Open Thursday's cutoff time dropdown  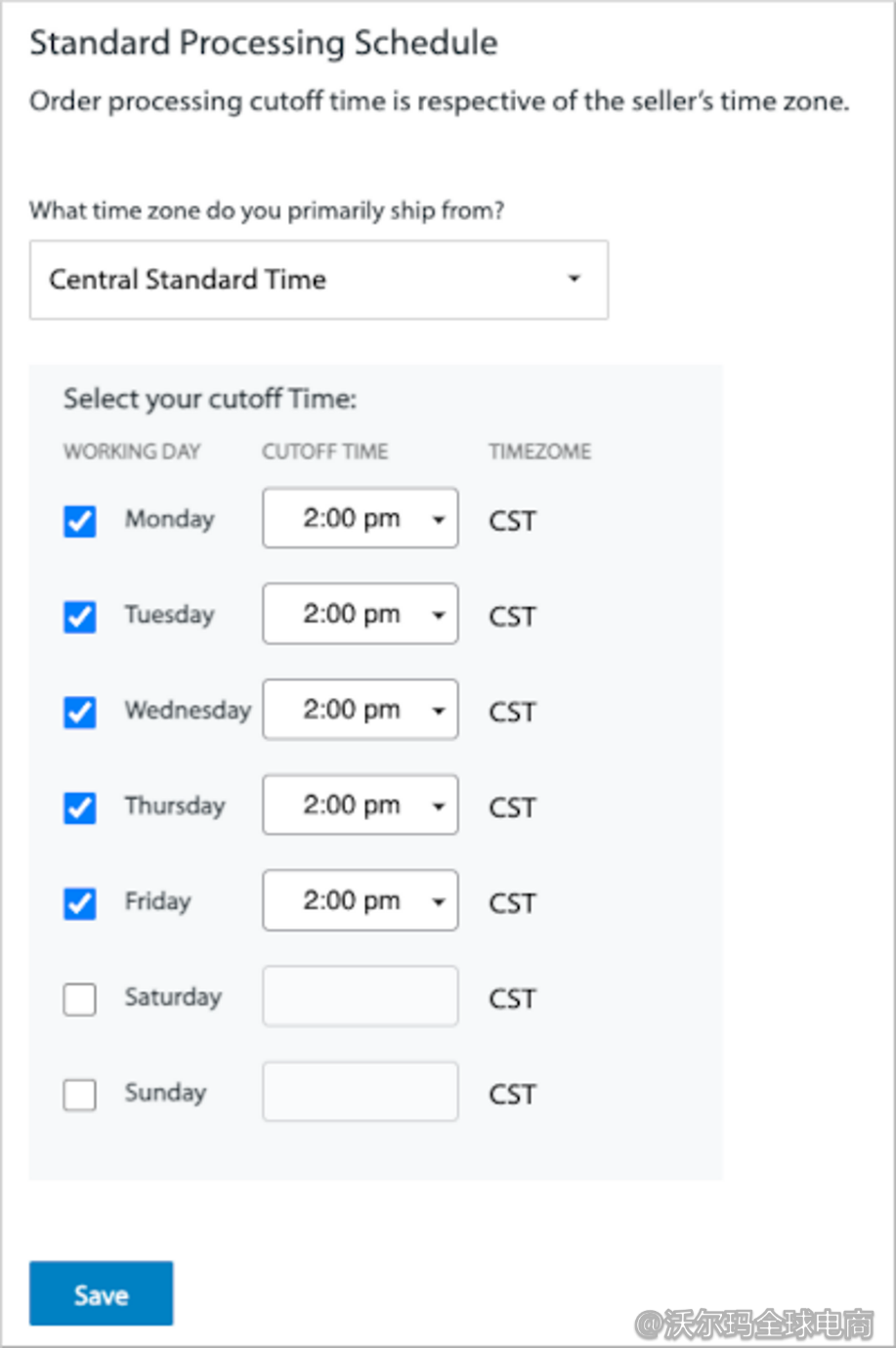pos(361,804)
